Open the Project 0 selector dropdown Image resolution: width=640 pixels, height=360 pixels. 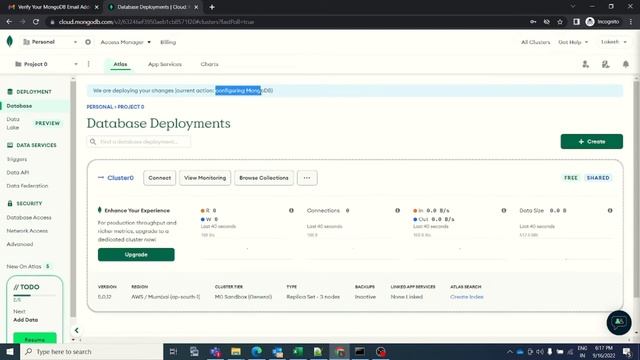click(46, 64)
